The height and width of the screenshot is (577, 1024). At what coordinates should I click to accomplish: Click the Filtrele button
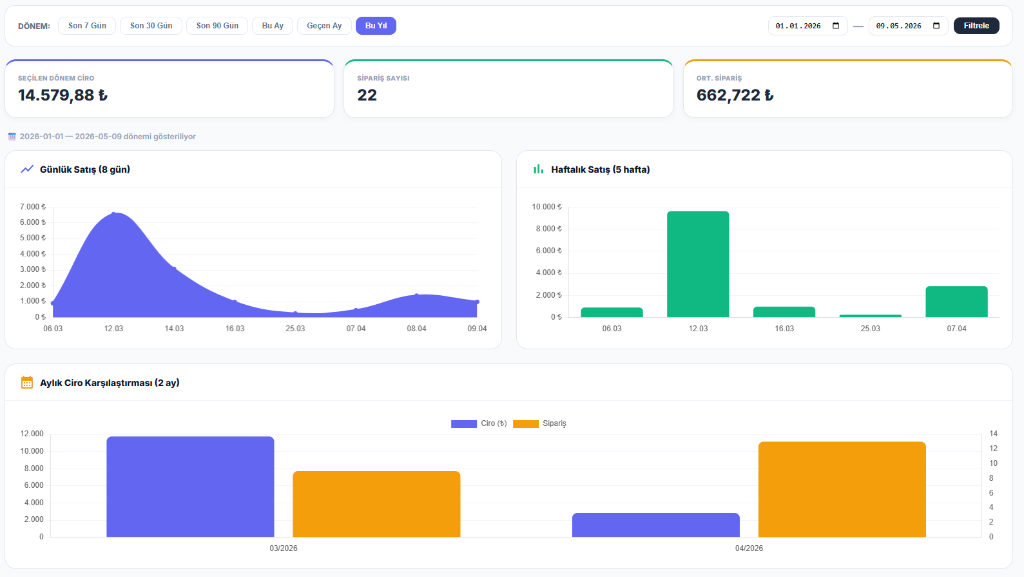(x=976, y=25)
